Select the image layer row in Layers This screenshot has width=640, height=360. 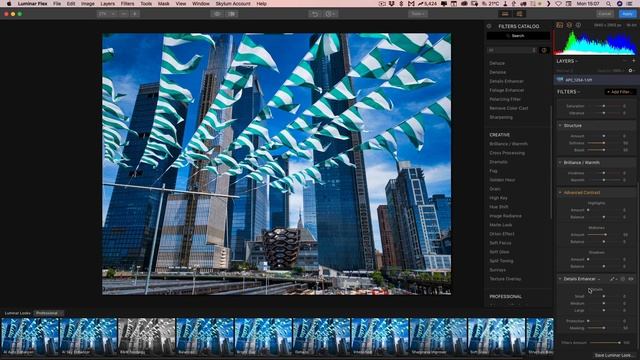click(596, 80)
